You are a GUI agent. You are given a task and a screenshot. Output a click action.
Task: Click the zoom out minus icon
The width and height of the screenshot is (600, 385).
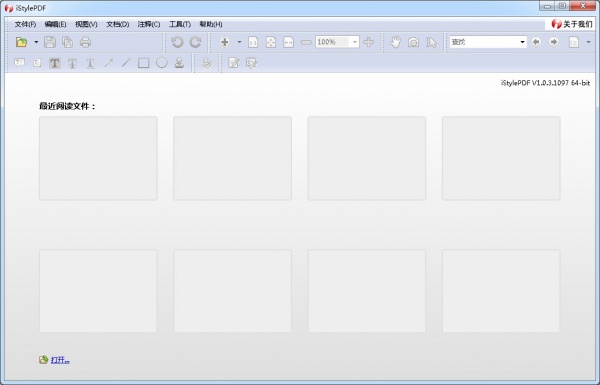coord(306,42)
